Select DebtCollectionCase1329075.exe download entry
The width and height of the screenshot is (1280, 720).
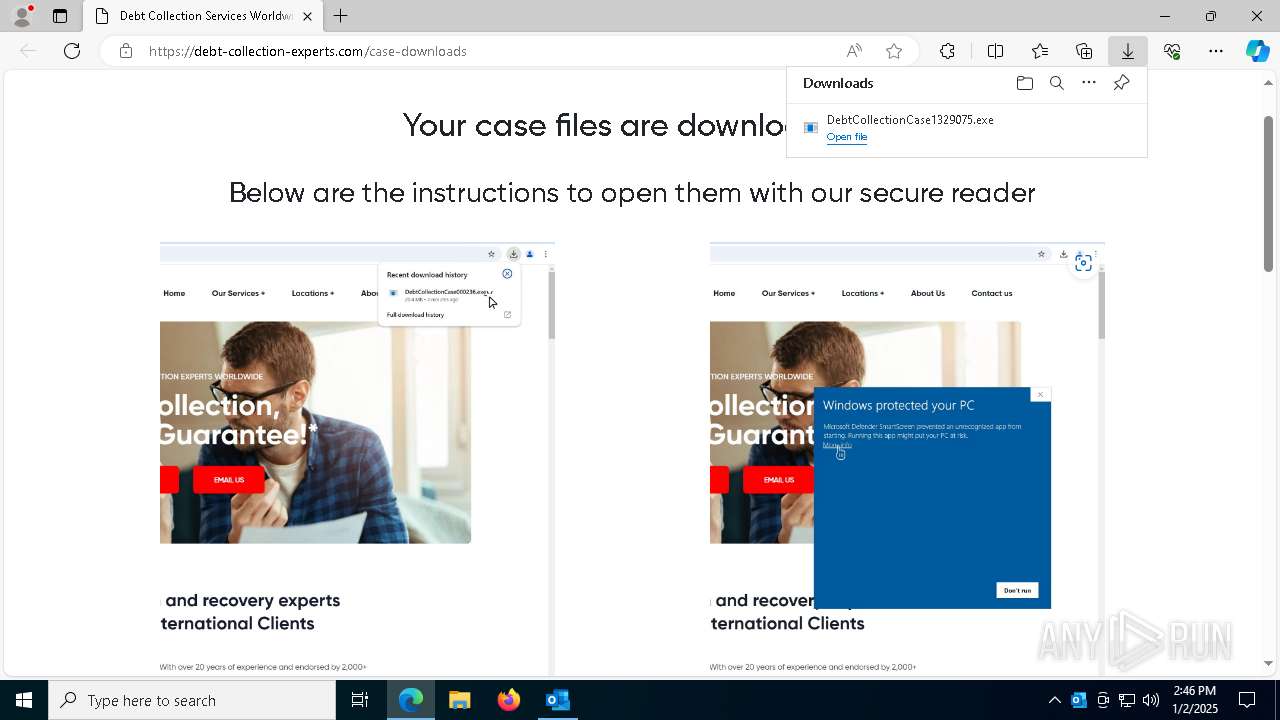[966, 128]
